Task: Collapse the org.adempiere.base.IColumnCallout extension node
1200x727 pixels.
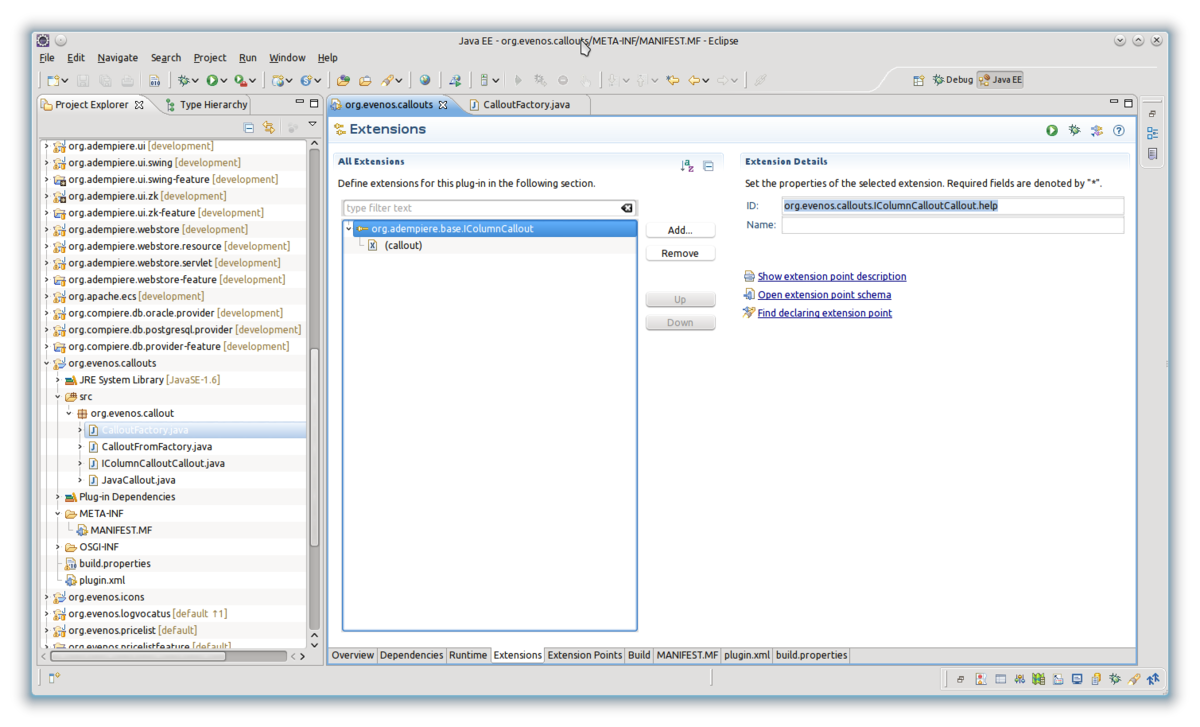Action: 348,229
